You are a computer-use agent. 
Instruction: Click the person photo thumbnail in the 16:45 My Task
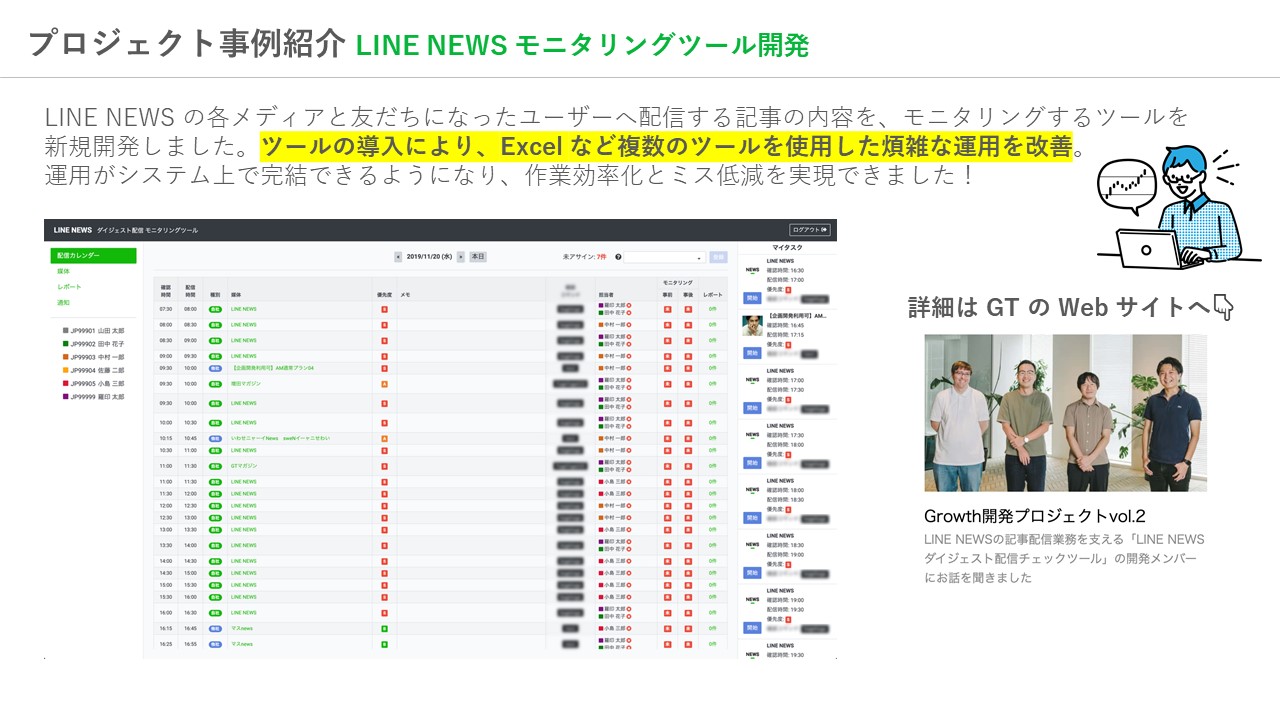click(x=752, y=325)
